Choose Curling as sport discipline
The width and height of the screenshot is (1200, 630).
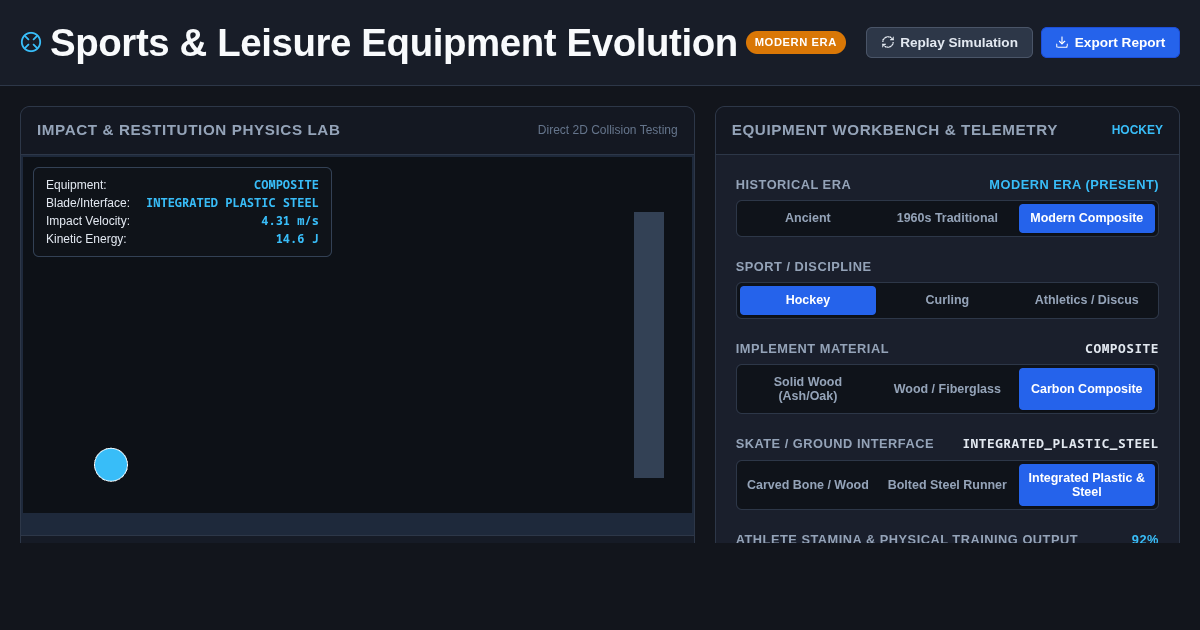(x=947, y=300)
